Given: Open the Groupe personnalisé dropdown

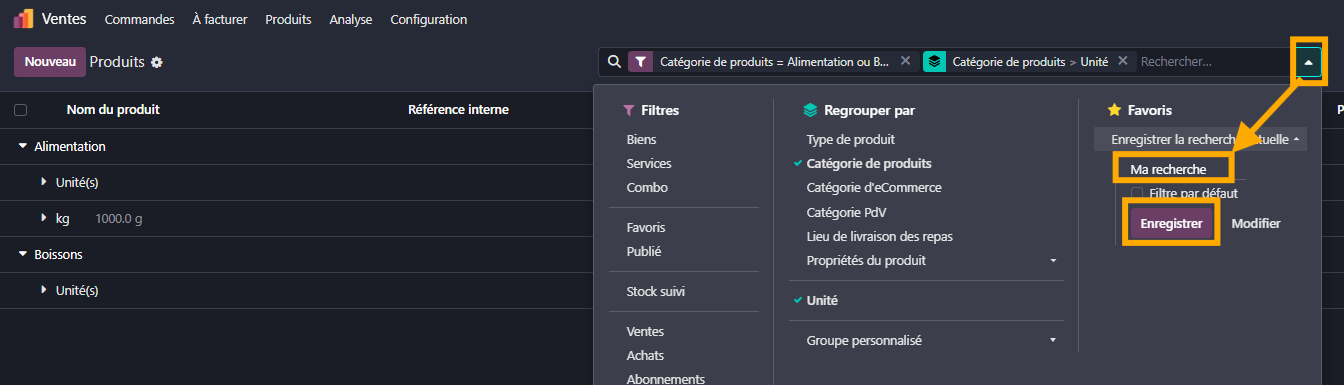Looking at the screenshot, I should click(930, 341).
